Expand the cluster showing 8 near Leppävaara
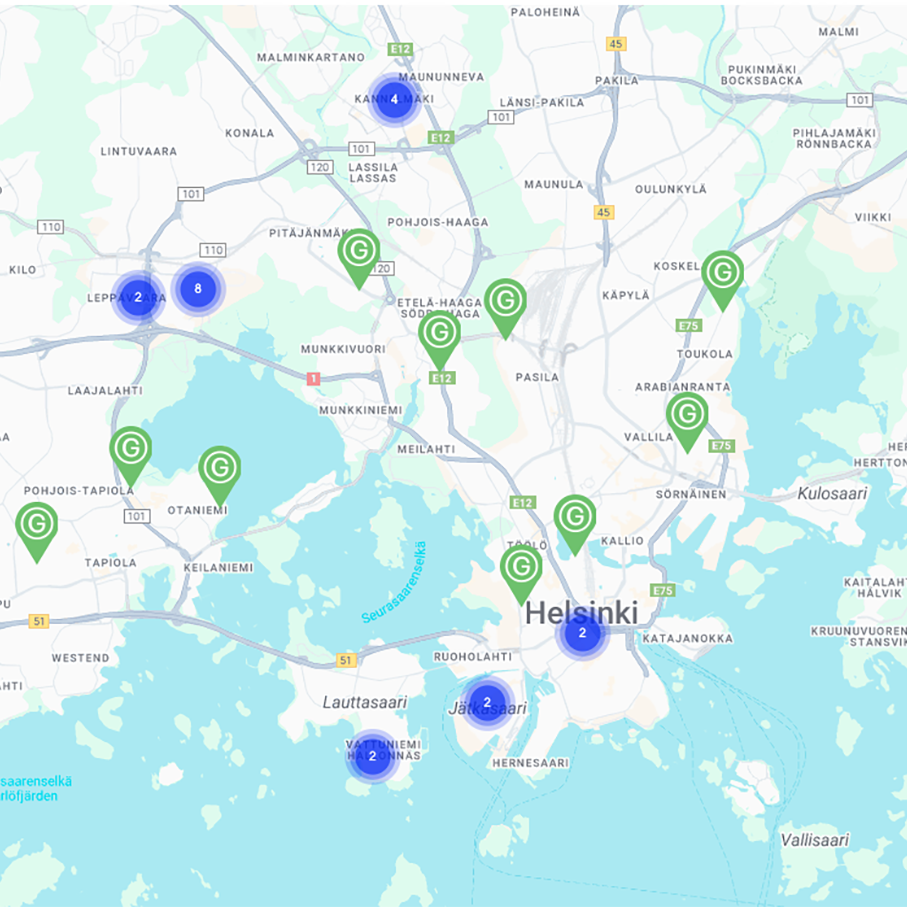 coord(196,288)
